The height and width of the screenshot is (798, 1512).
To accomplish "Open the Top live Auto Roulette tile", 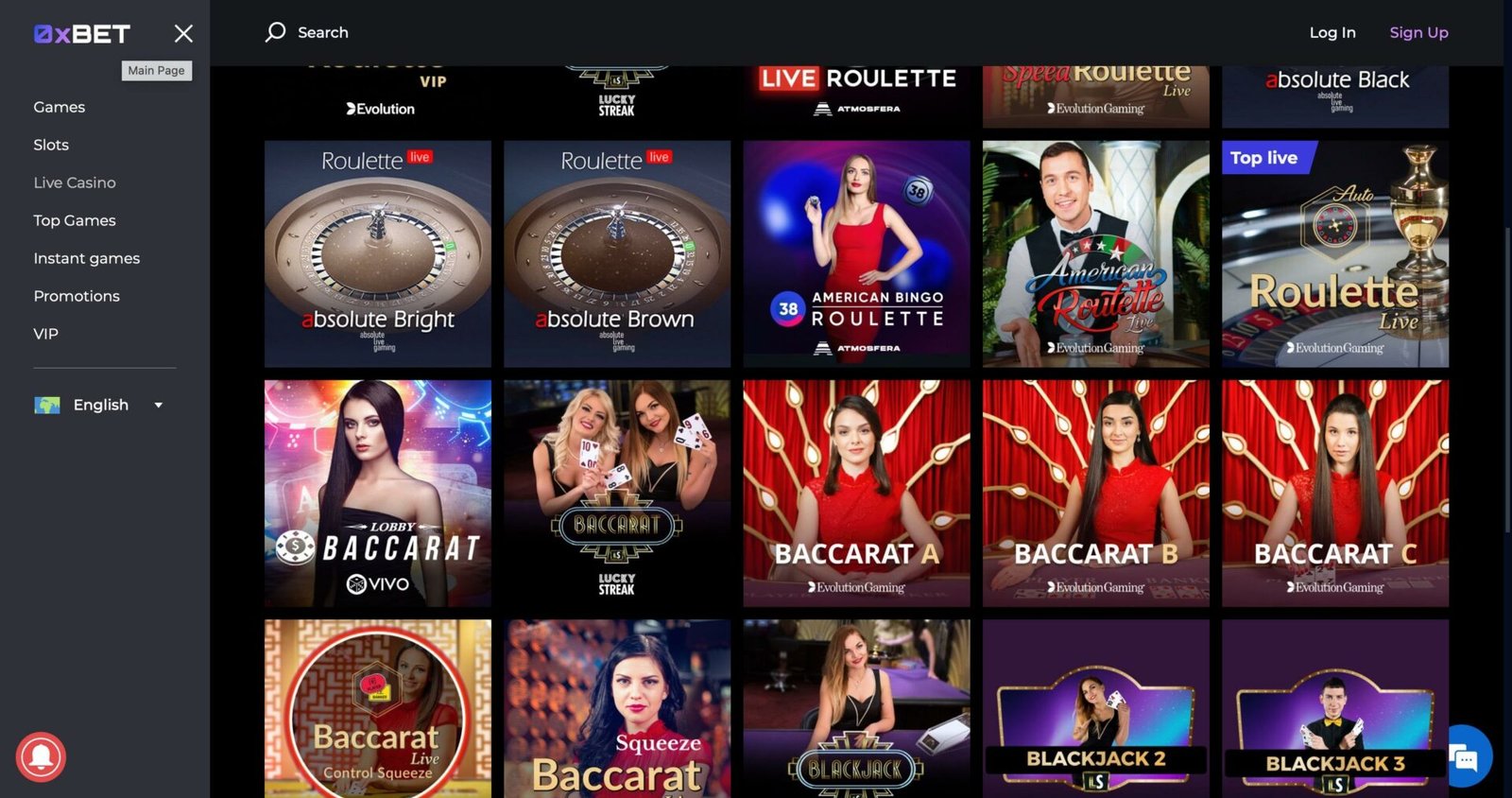I will (1334, 253).
